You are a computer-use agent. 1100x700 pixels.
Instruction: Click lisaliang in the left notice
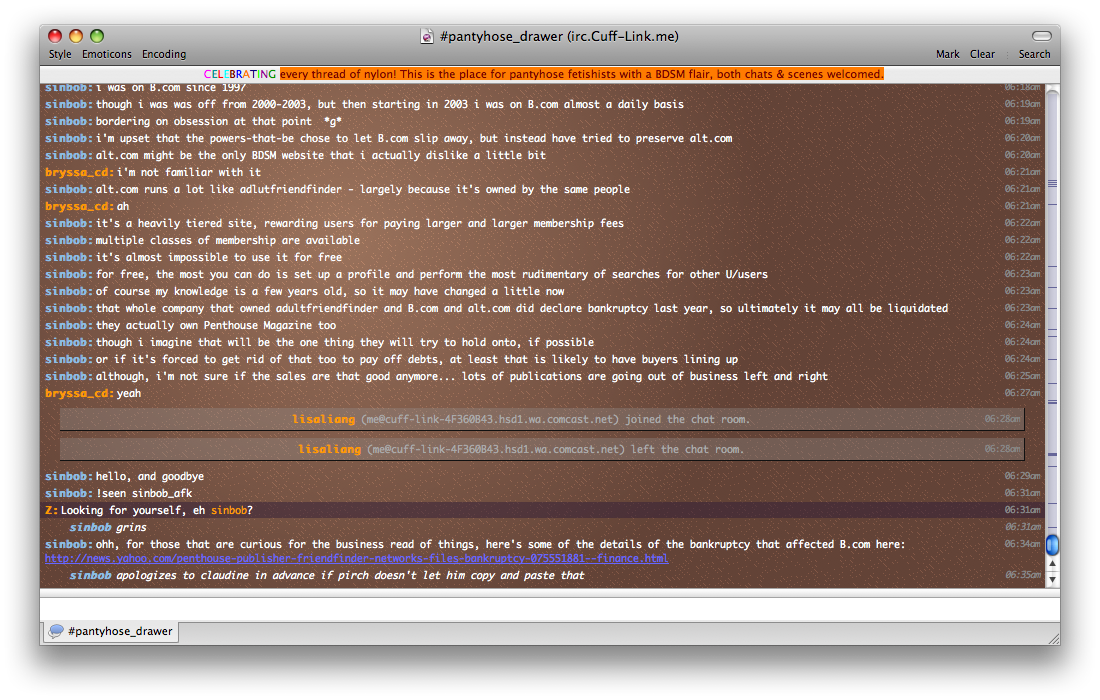(329, 449)
